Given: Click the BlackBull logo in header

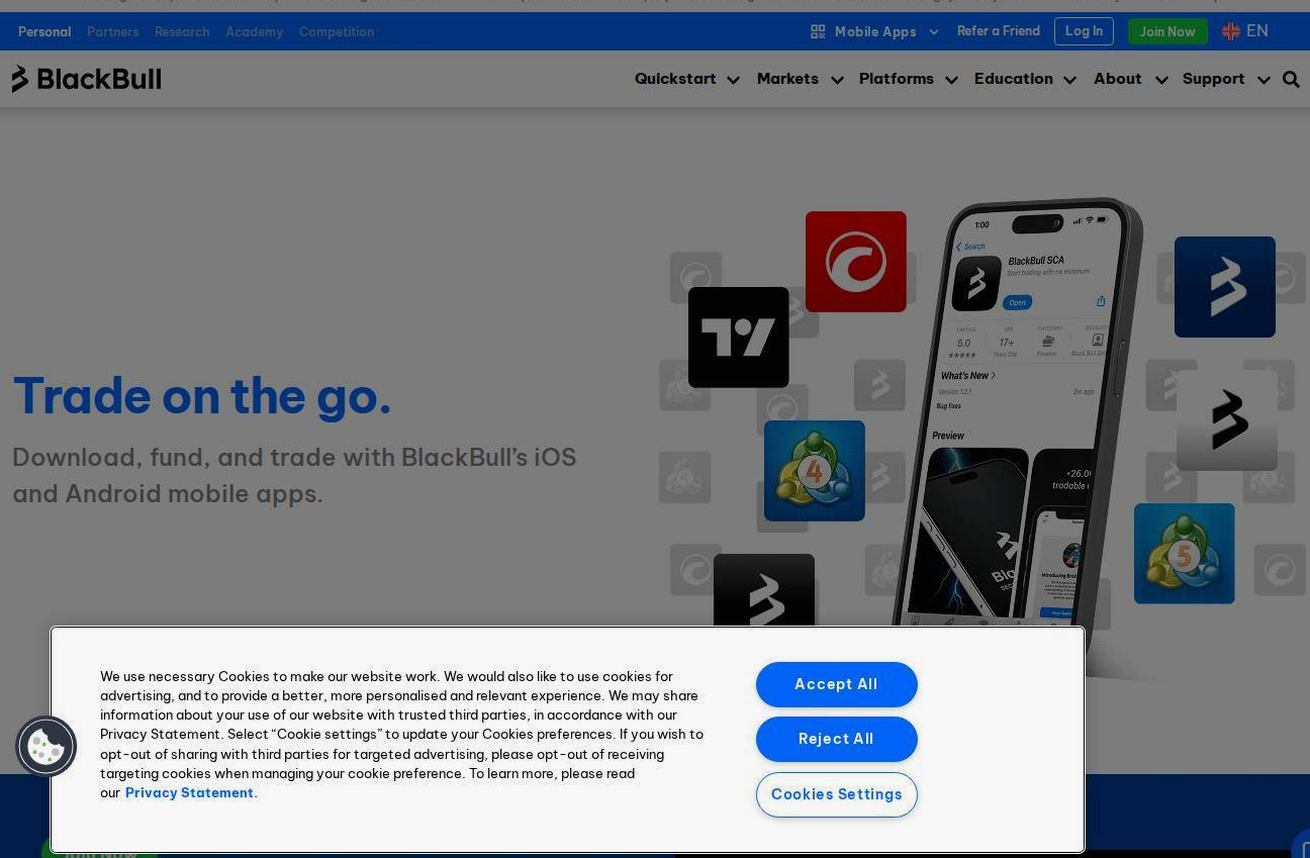Looking at the screenshot, I should [x=86, y=79].
